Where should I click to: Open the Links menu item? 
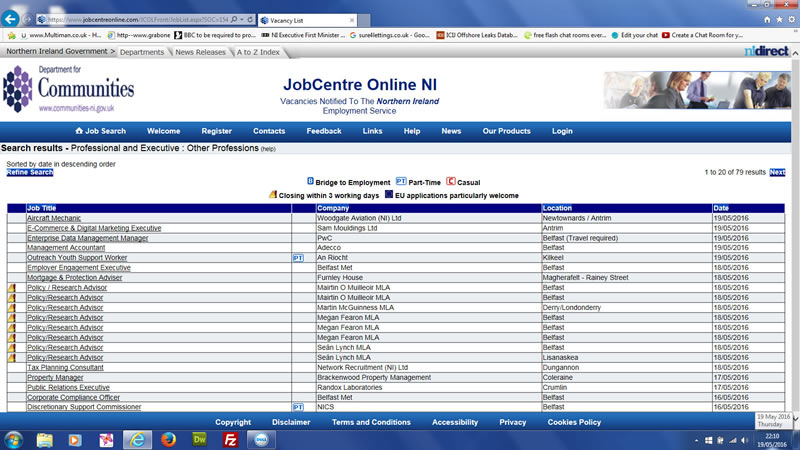372,131
